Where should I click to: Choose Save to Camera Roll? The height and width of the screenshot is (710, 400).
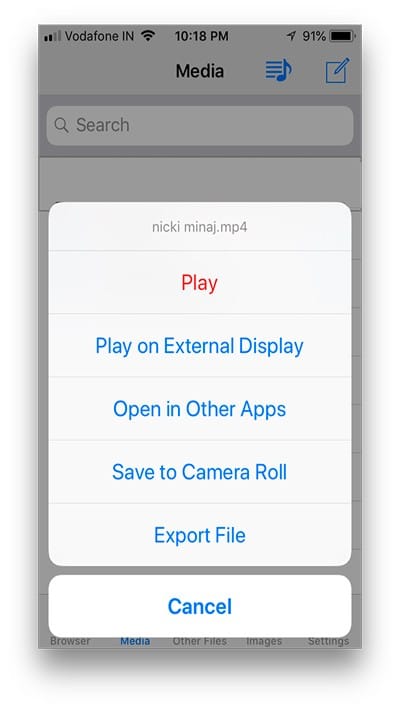point(200,472)
